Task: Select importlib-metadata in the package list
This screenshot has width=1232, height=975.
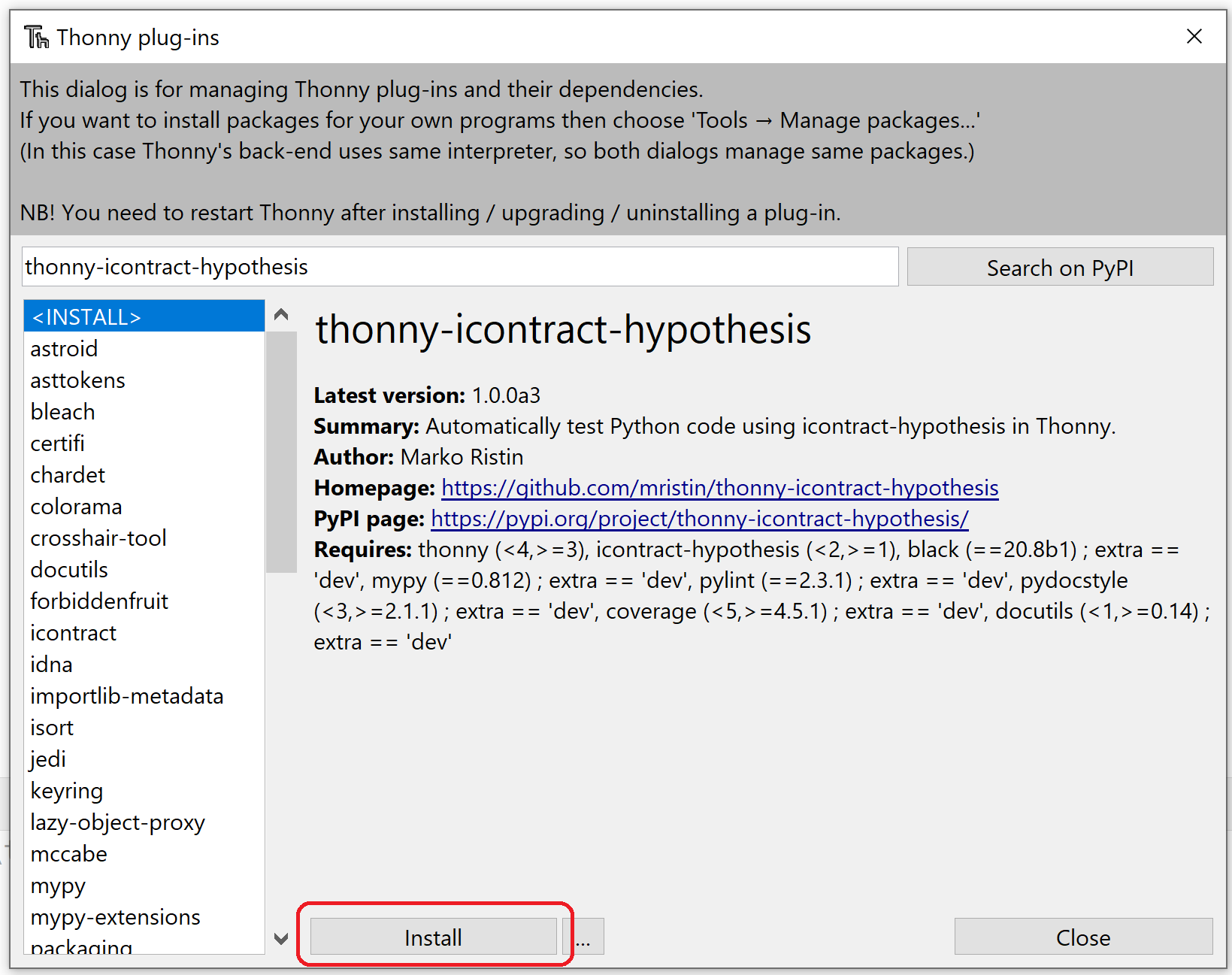Action: (x=144, y=695)
